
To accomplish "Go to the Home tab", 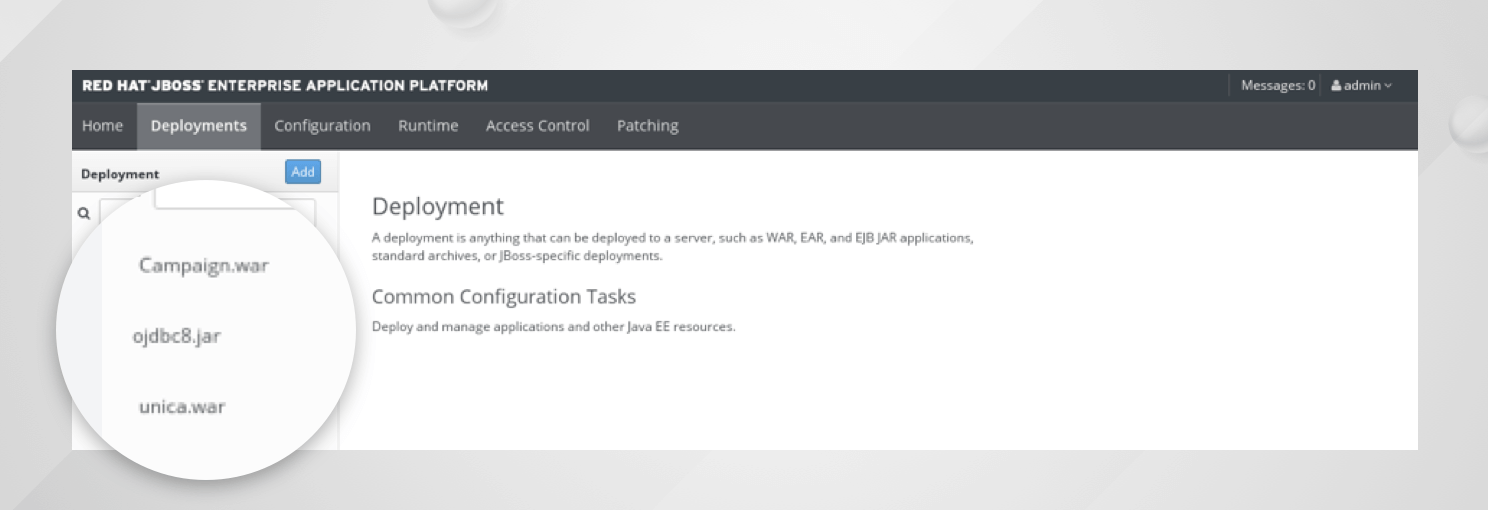I will click(x=102, y=126).
